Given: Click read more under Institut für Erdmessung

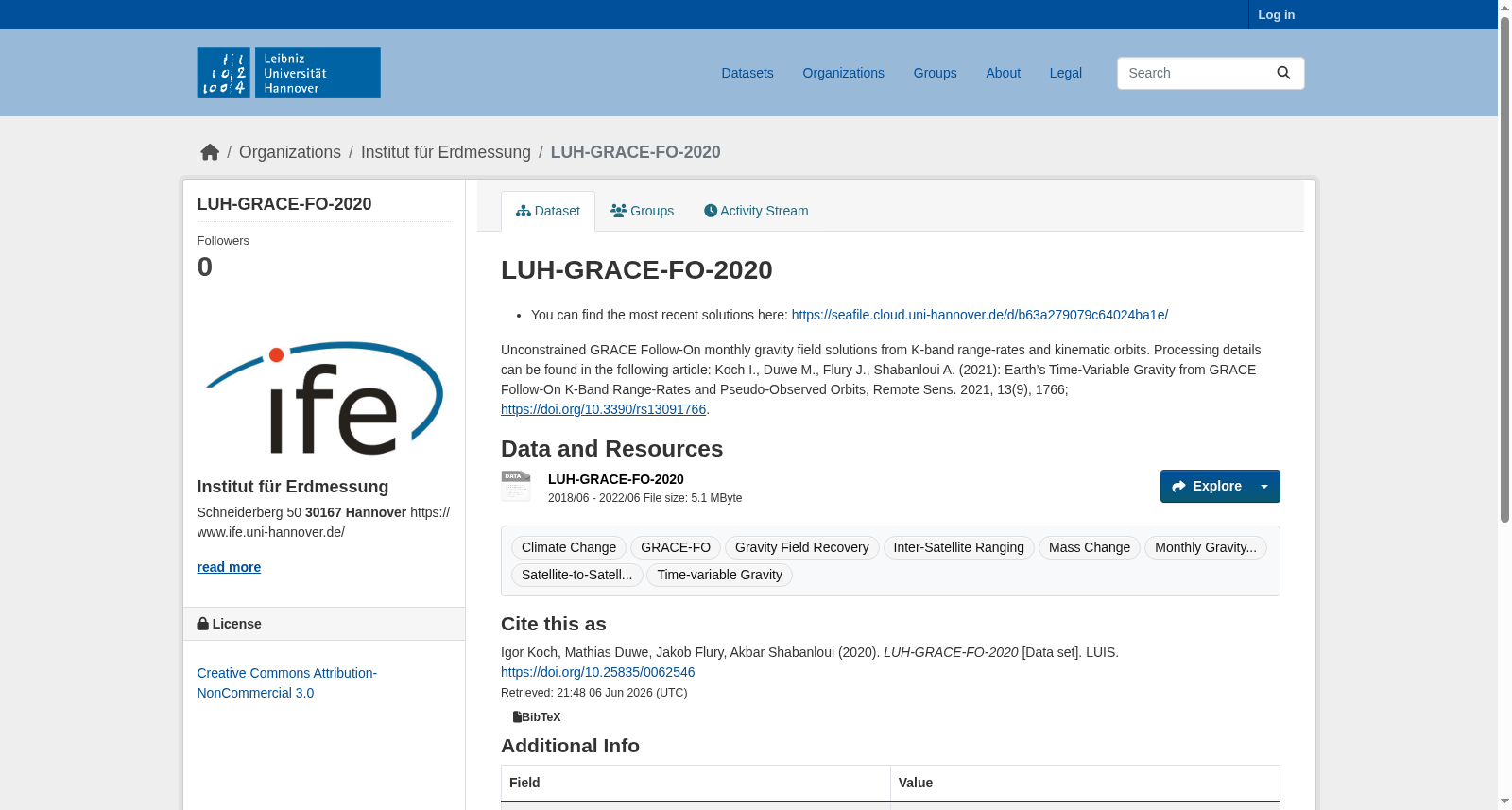Looking at the screenshot, I should pyautogui.click(x=229, y=567).
